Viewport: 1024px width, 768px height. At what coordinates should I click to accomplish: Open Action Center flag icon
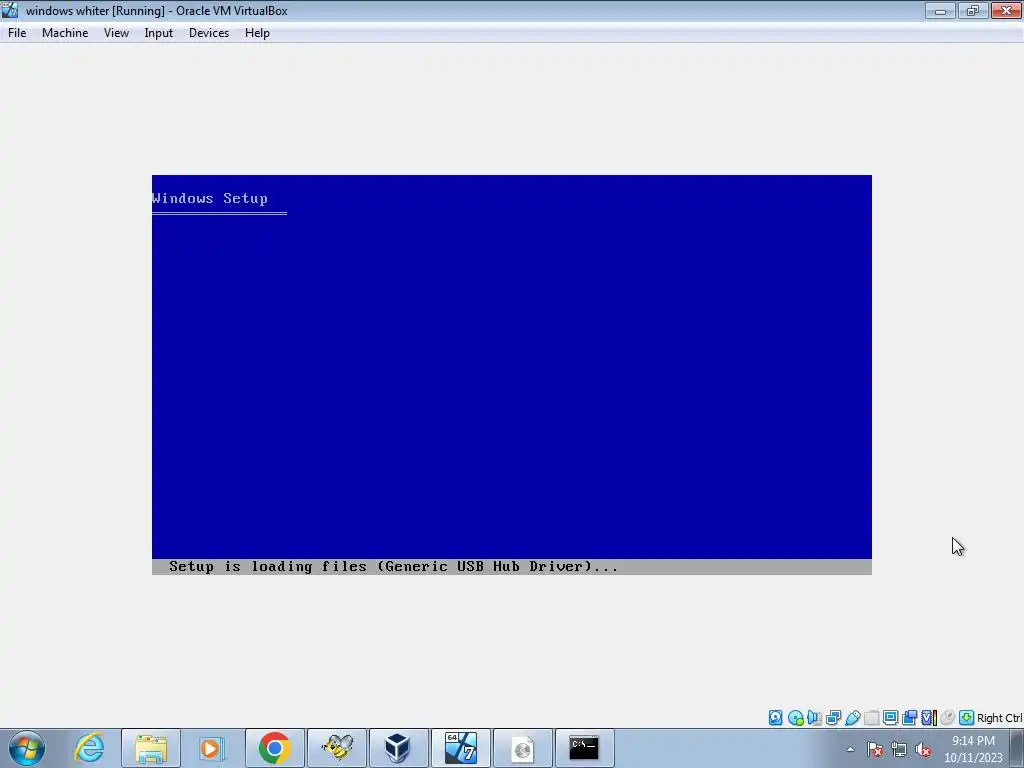pos(875,749)
